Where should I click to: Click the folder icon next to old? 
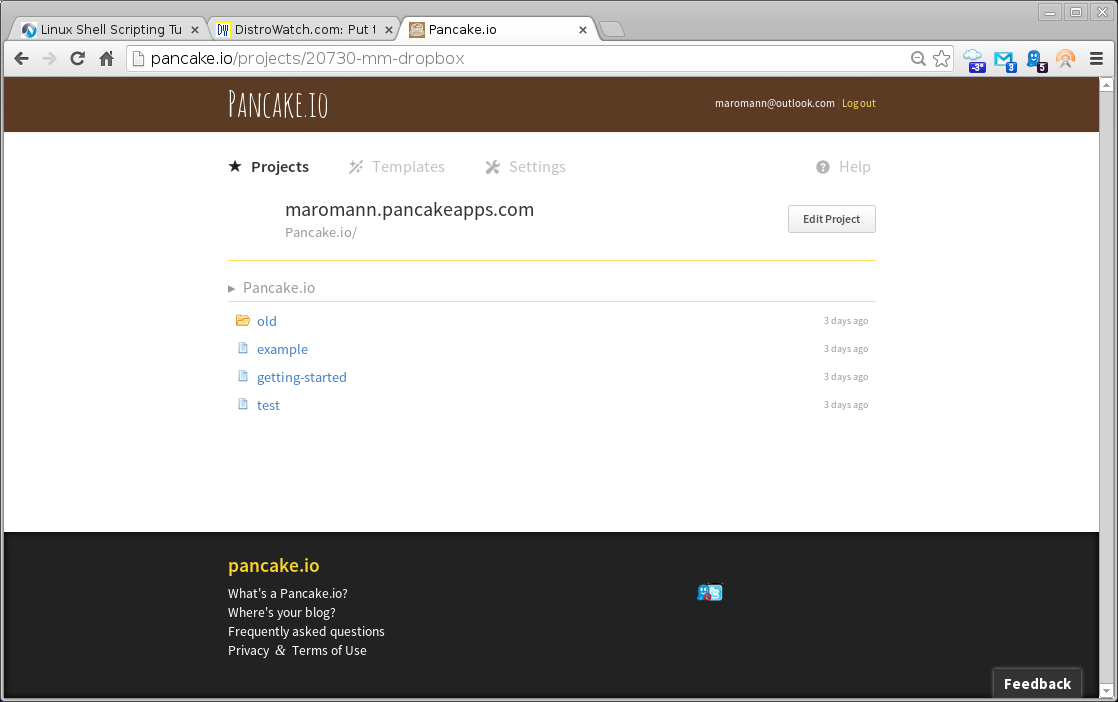[243, 321]
